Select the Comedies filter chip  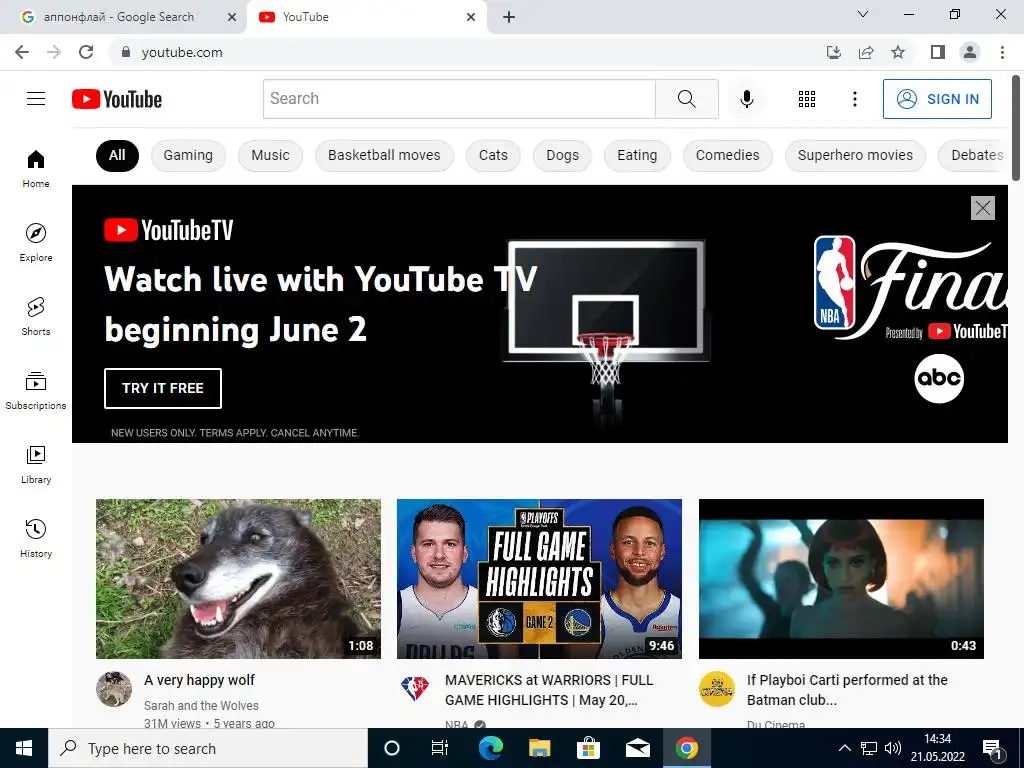tap(728, 155)
